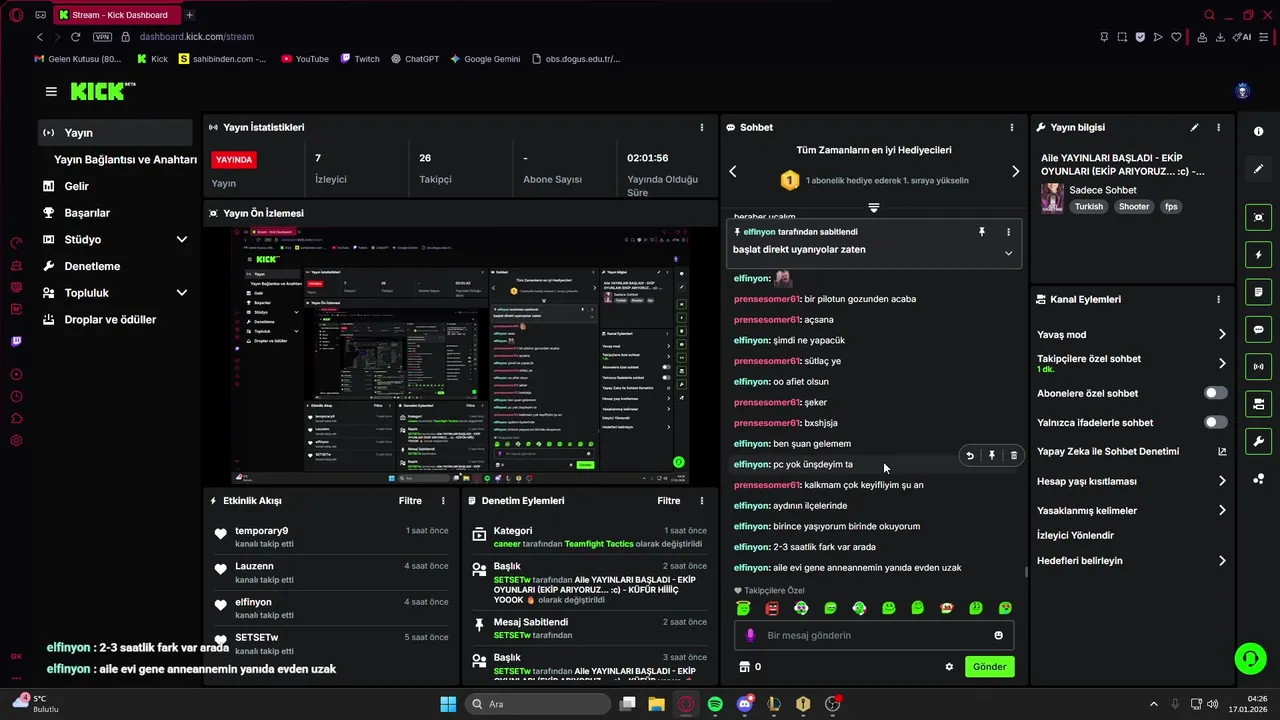The image size is (1280, 720).
Task: Open Yayın Bağlantısı ve Anahtarı page
Action: pyautogui.click(x=125, y=159)
